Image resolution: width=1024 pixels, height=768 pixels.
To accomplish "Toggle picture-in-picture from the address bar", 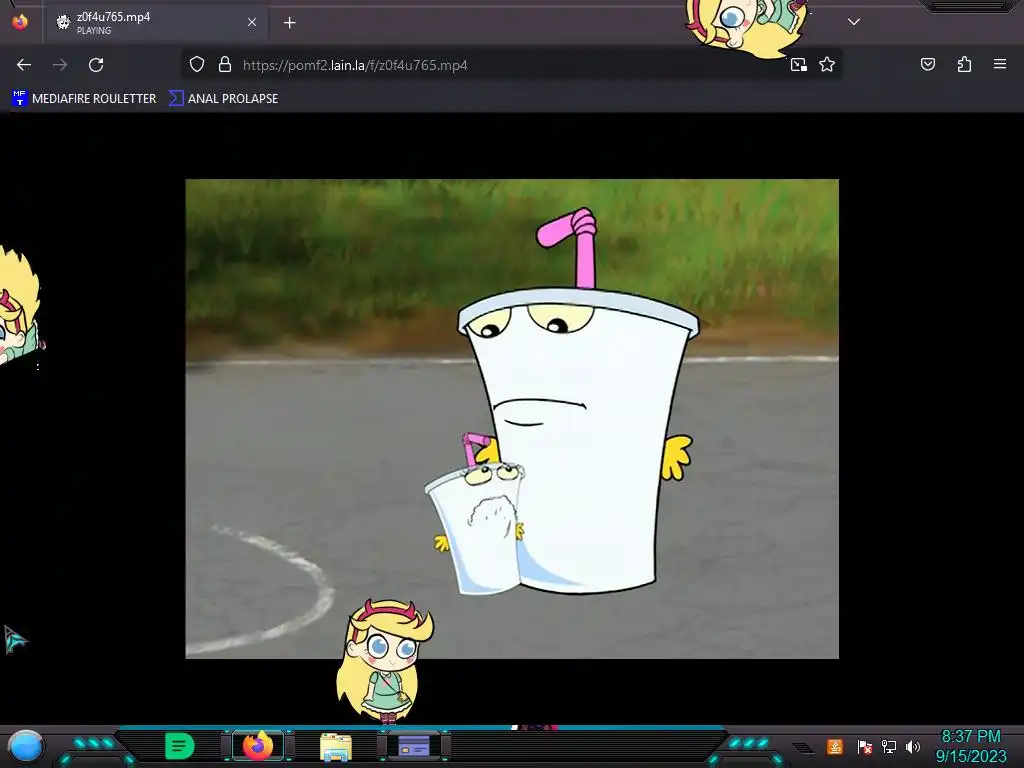I will [x=799, y=65].
